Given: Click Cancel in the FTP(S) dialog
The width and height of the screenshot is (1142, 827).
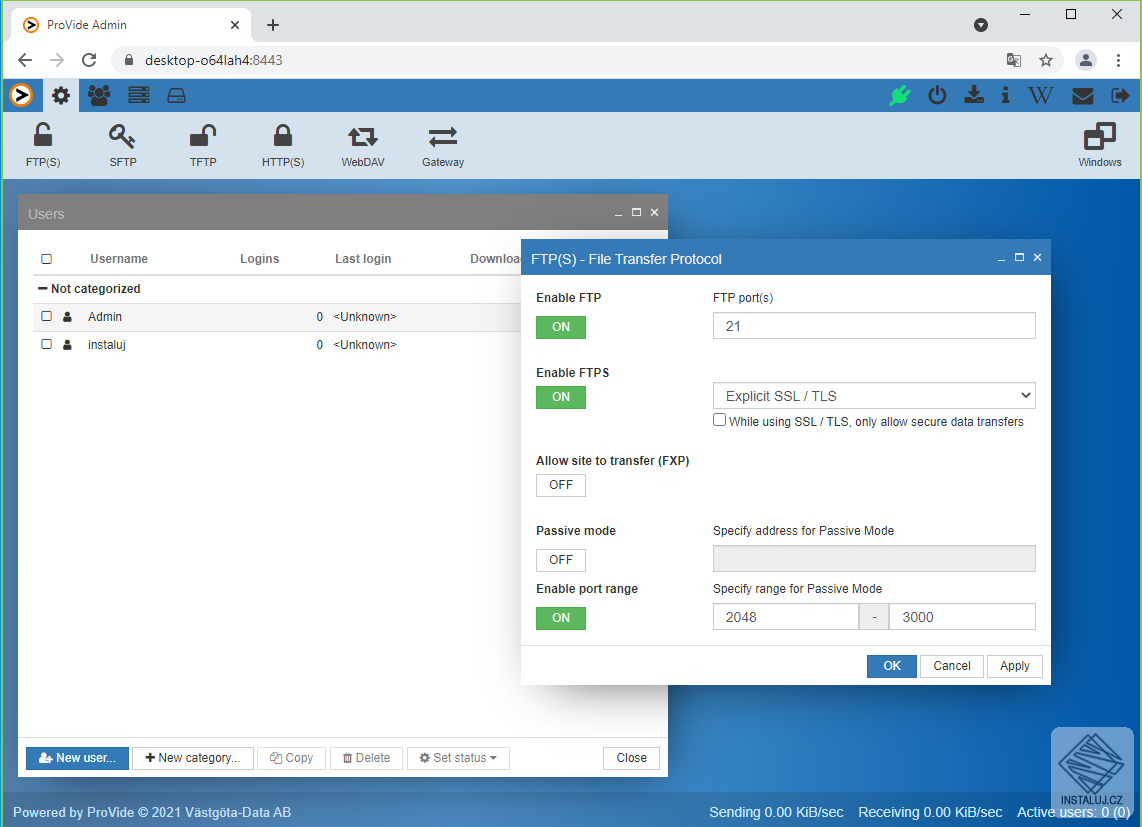Looking at the screenshot, I should point(952,666).
